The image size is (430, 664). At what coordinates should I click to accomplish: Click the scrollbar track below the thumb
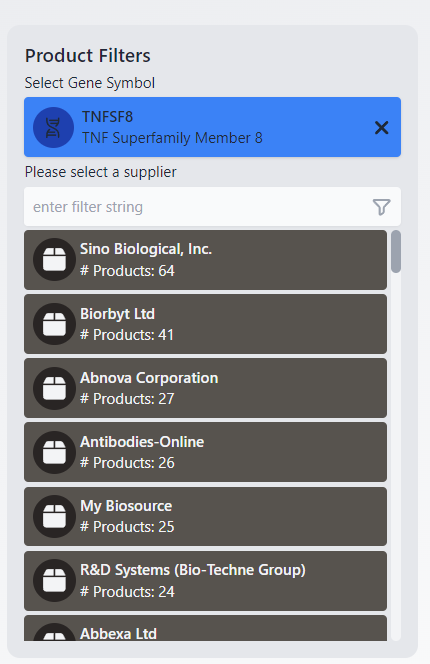click(396, 456)
